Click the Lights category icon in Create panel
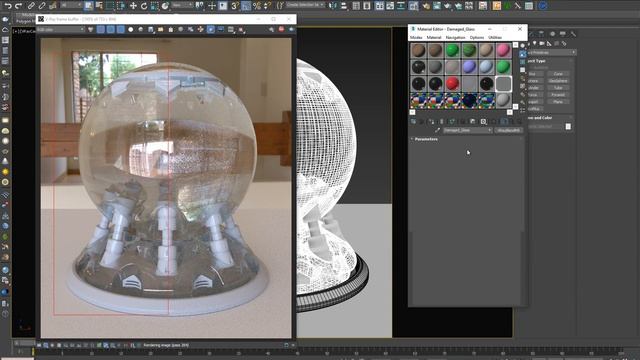The image size is (640, 360). (535, 43)
